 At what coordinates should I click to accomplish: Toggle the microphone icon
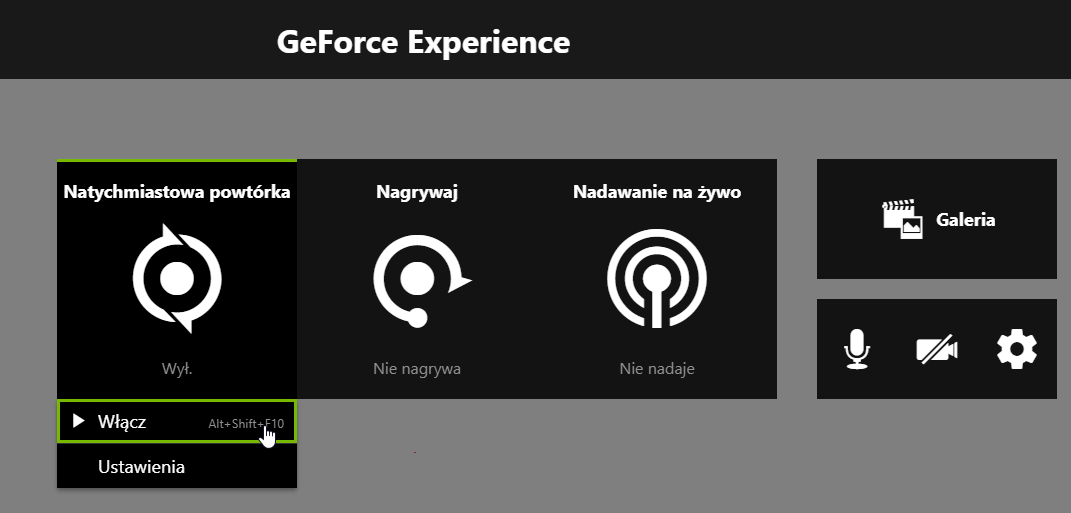(x=857, y=349)
